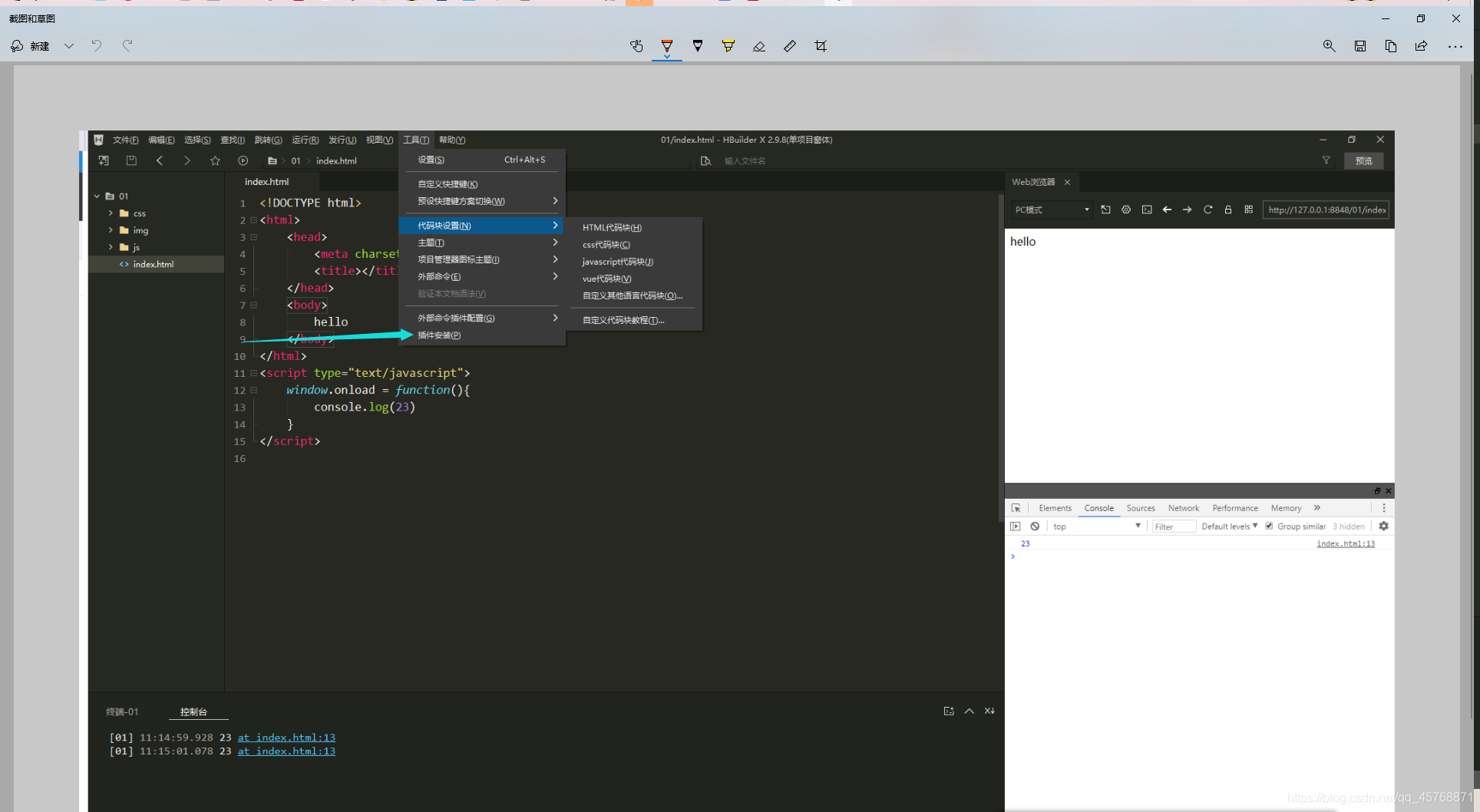Go back with the HBuilder left chevron
Viewport: 1480px width, 812px height.
coord(160,160)
